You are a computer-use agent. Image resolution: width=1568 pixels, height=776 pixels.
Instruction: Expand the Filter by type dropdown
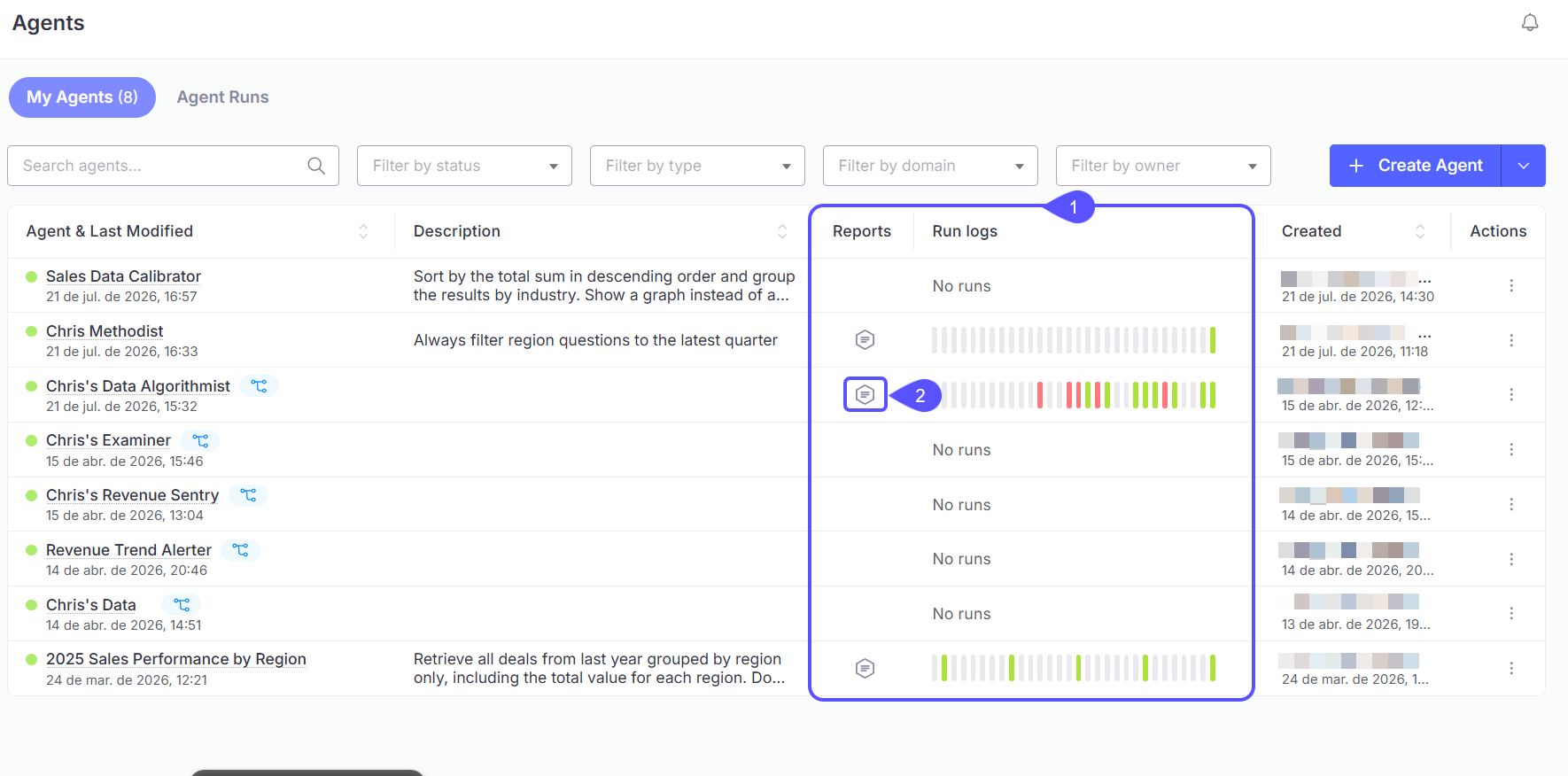coord(697,166)
